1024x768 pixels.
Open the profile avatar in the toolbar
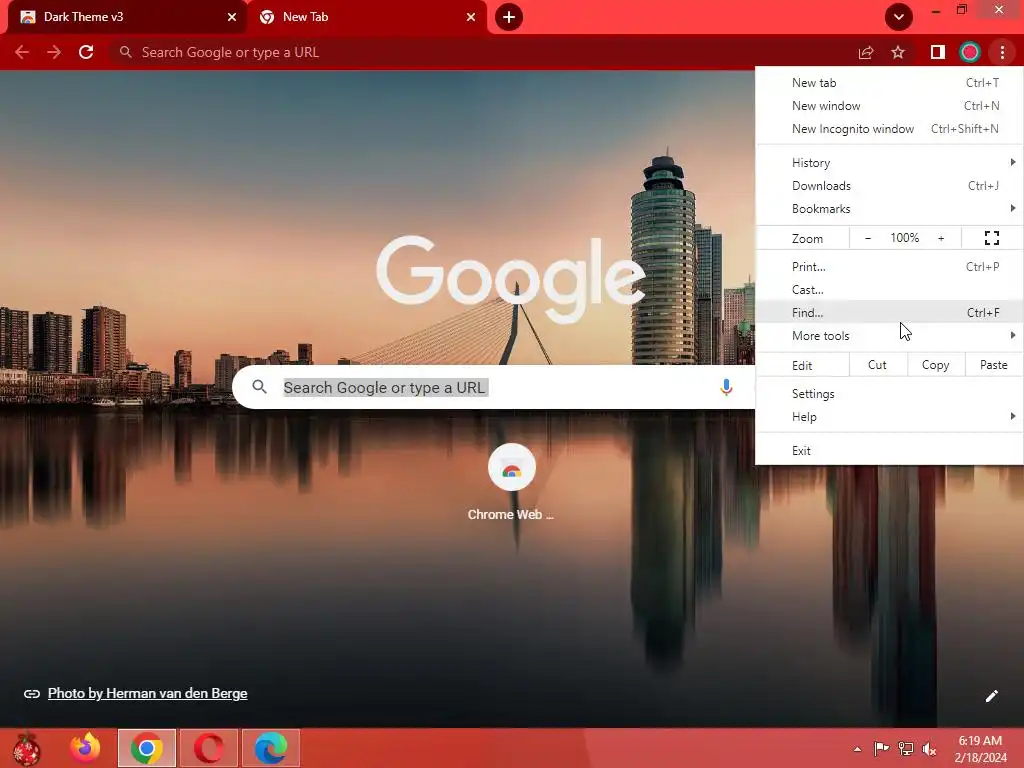coord(970,52)
